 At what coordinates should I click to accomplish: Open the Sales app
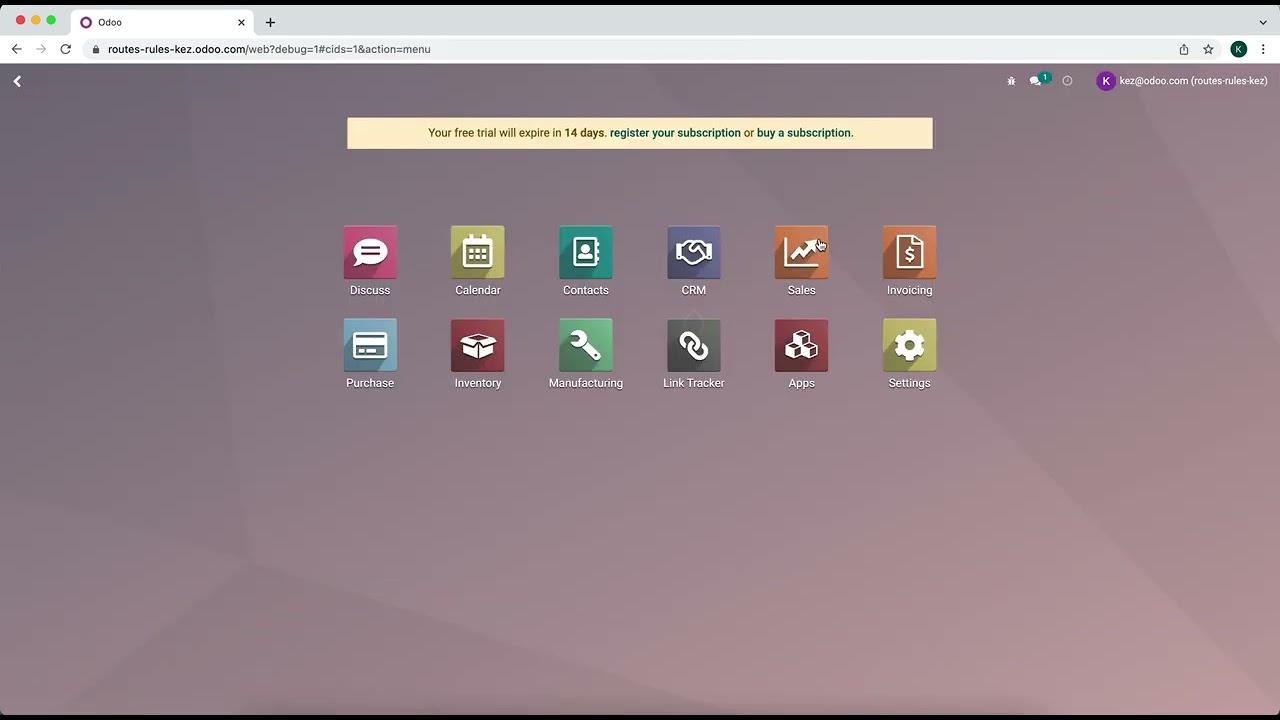click(x=802, y=253)
